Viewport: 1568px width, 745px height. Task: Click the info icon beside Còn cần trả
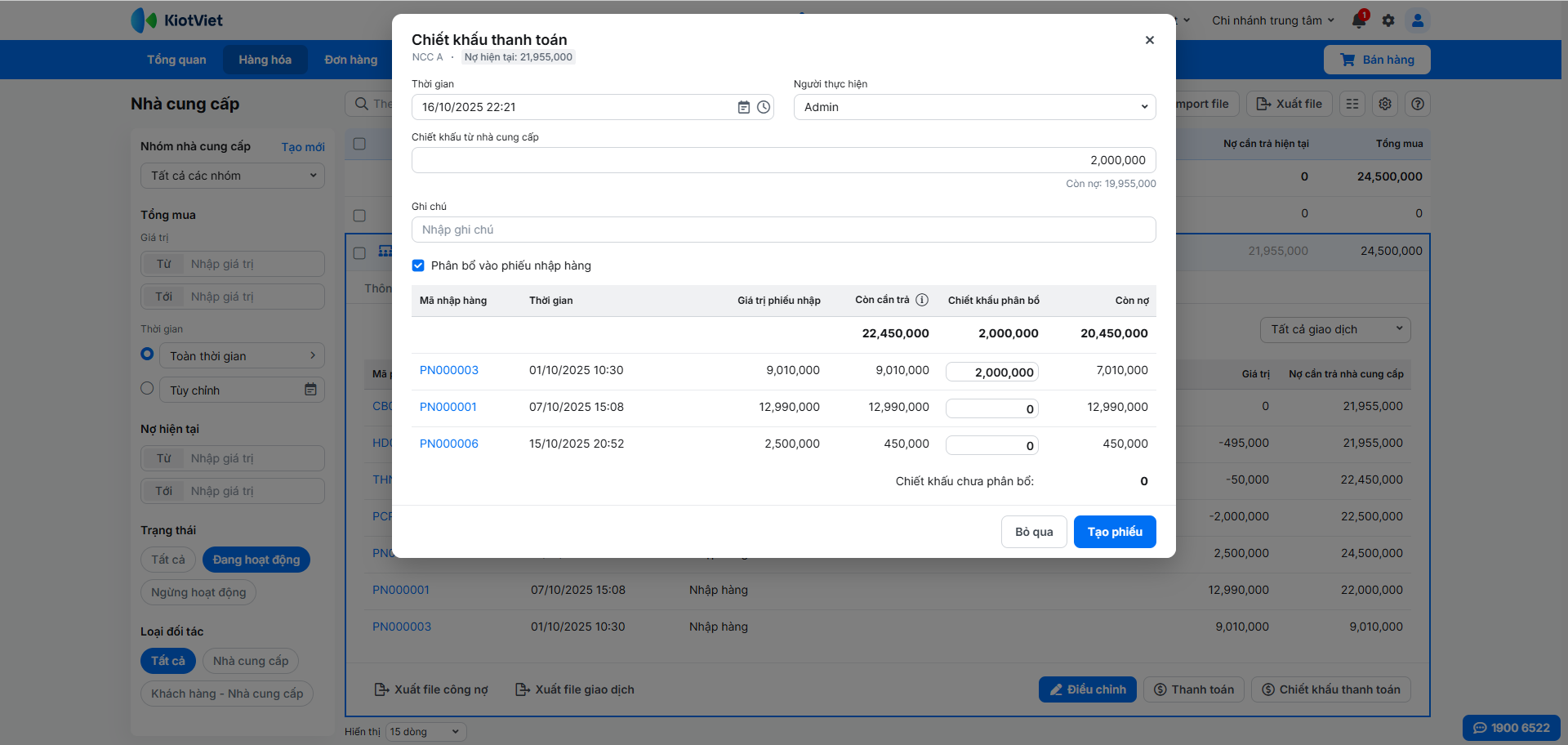point(922,300)
